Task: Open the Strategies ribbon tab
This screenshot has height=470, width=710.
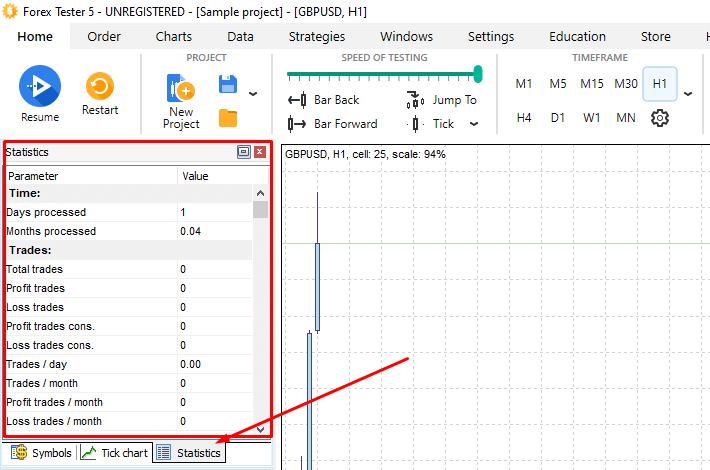Action: click(x=316, y=37)
